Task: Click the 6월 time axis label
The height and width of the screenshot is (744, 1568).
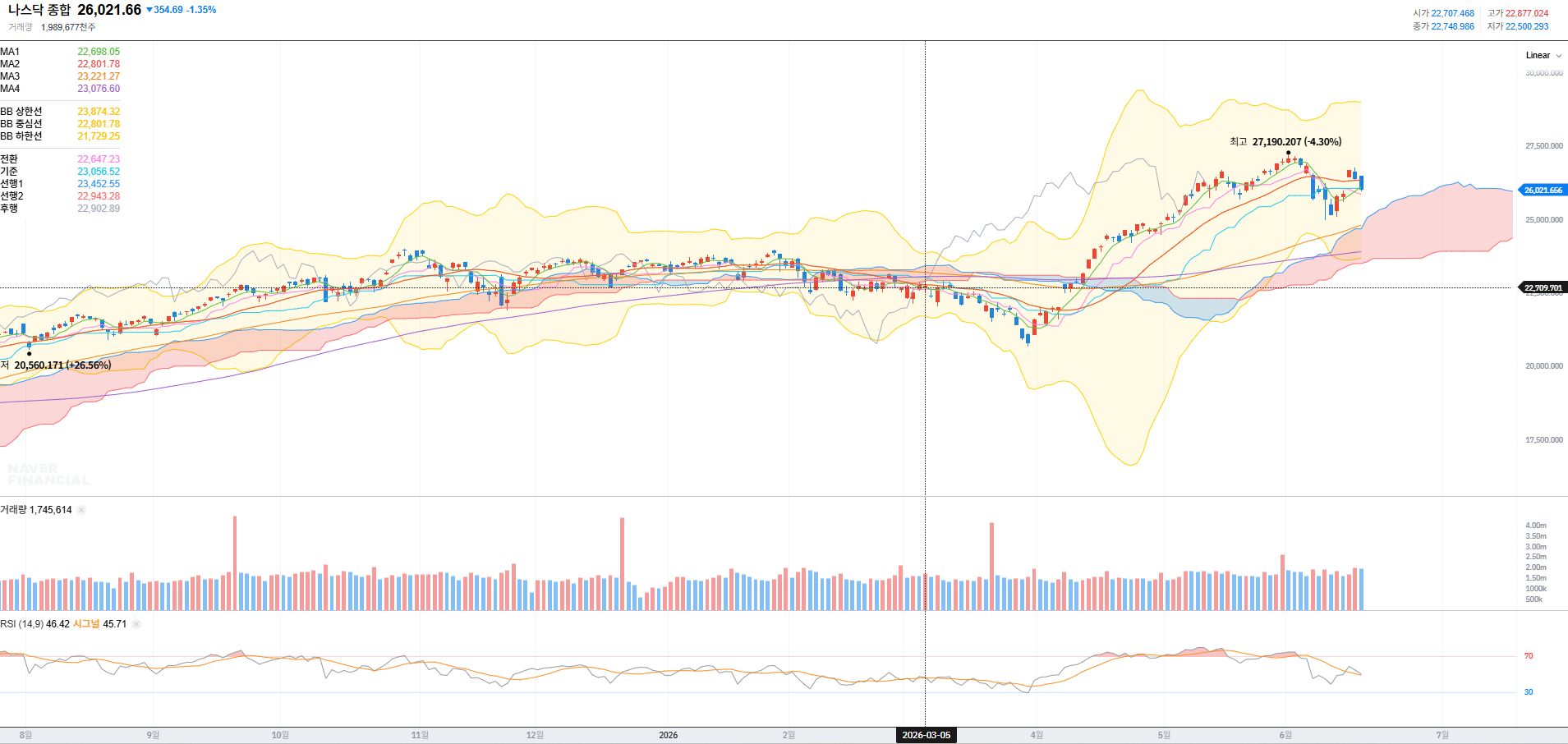Action: [x=1285, y=735]
